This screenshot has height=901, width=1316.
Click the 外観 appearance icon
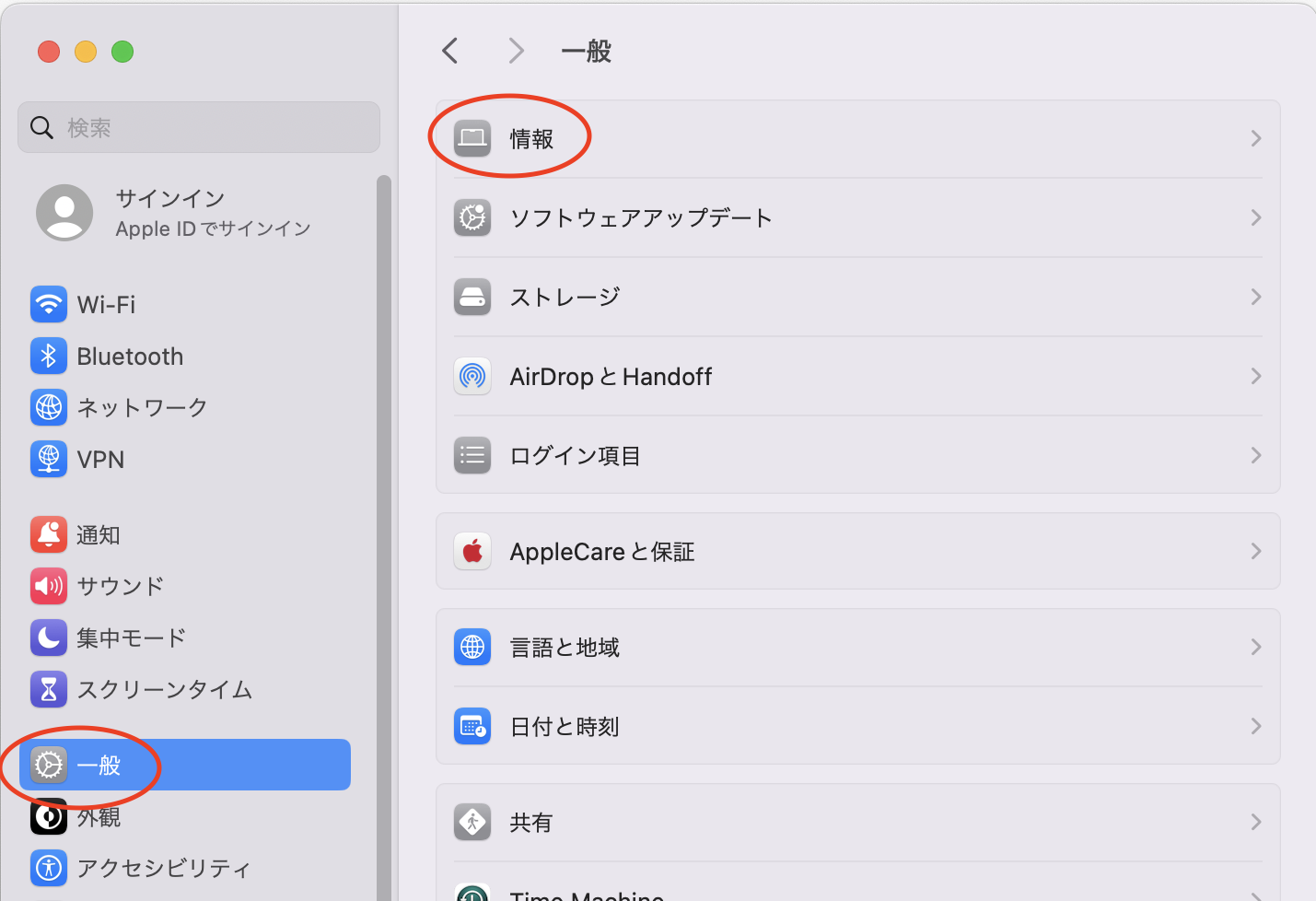point(49,816)
